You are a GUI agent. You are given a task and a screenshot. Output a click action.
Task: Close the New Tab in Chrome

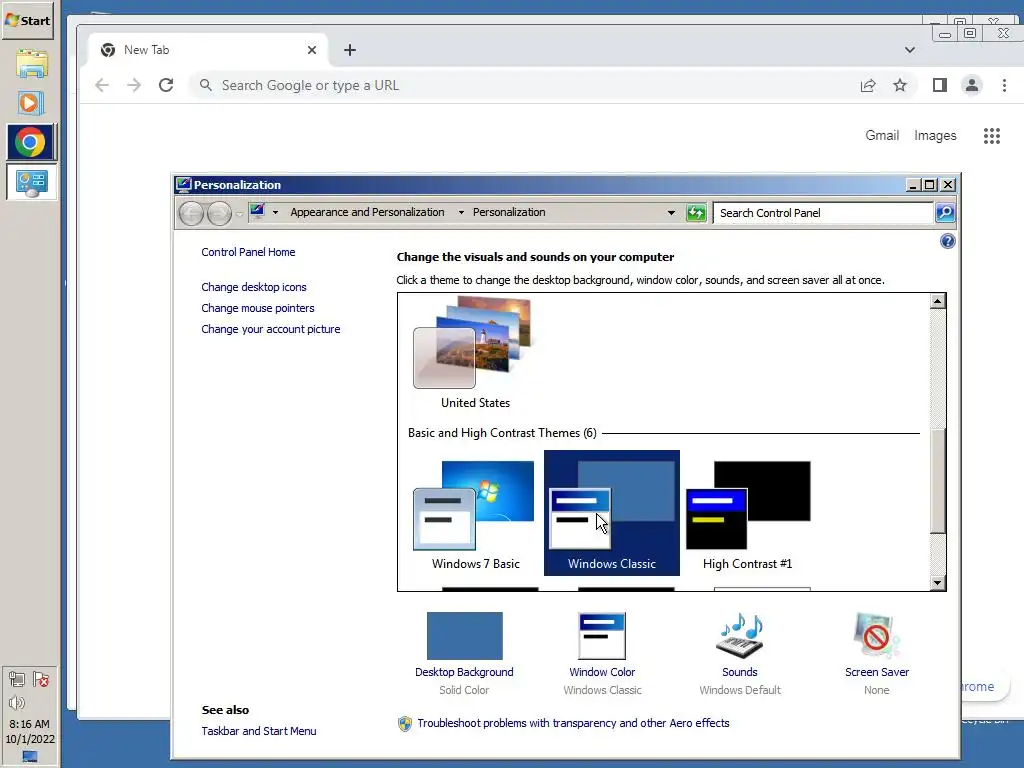pos(312,50)
